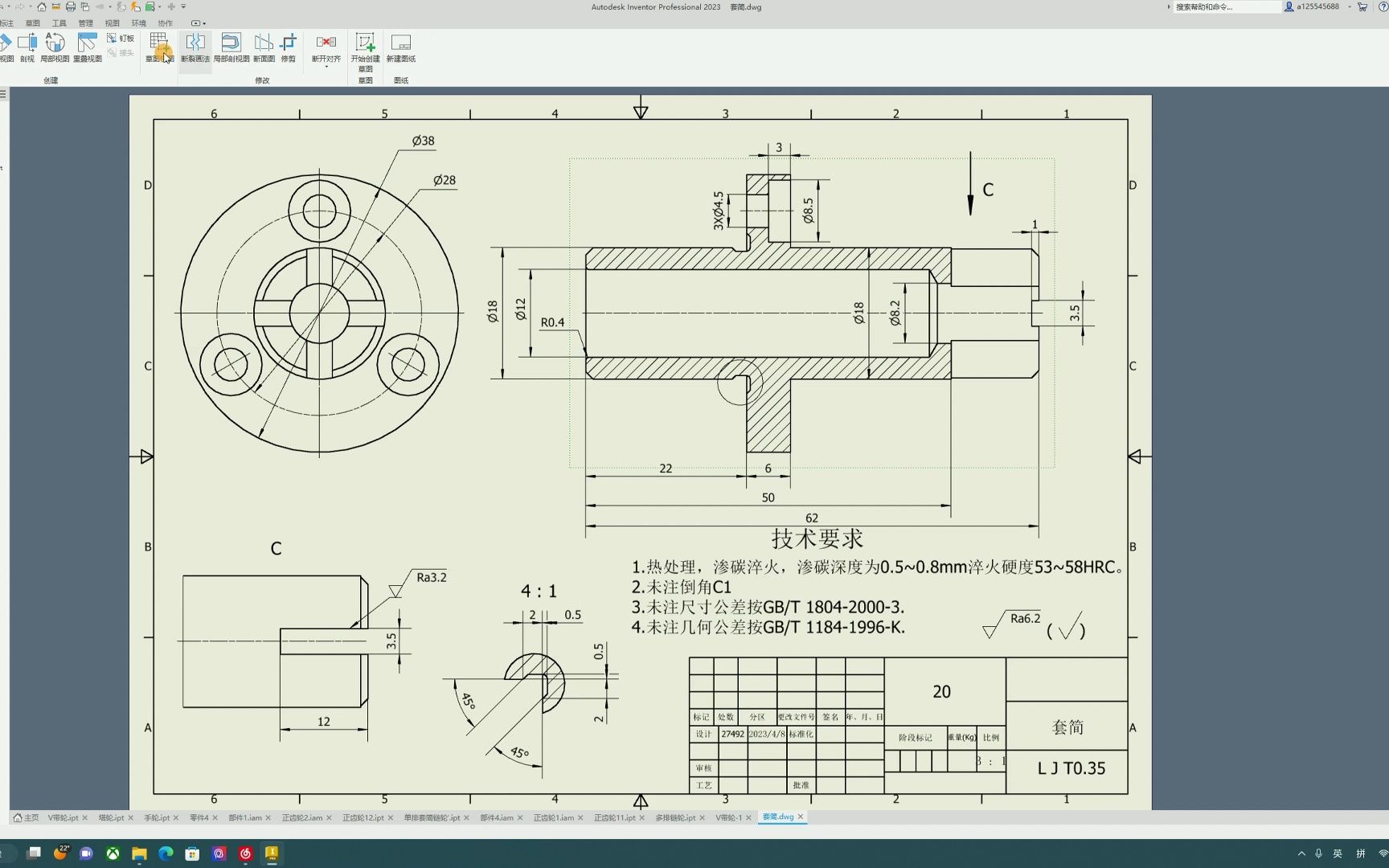1389x868 pixels.
Task: Open Microsoft Edge from the taskbar
Action: (x=166, y=854)
